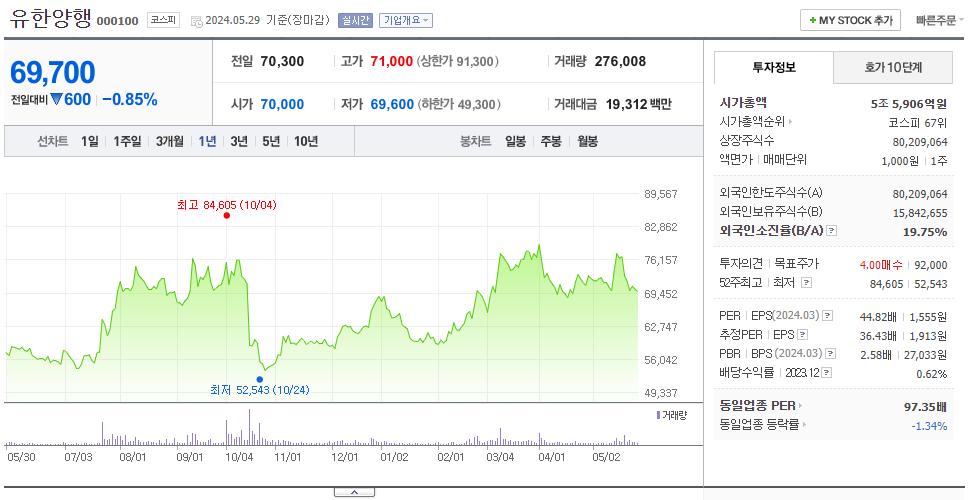
Task: Open help icon beside 추정PER EPS
Action: 802,335
